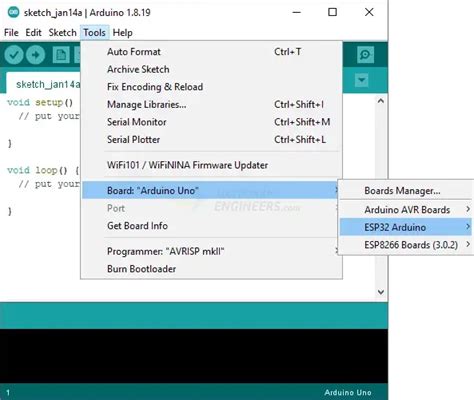This screenshot has width=474, height=400.
Task: Select Burn Bootloader entry
Action: tap(211, 269)
